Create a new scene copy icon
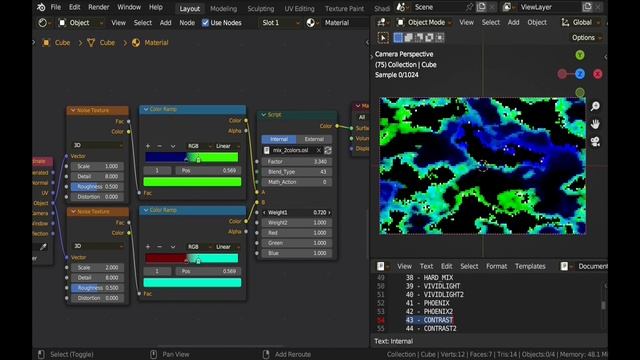Image resolution: width=640 pixels, height=360 pixels. pos(481,7)
